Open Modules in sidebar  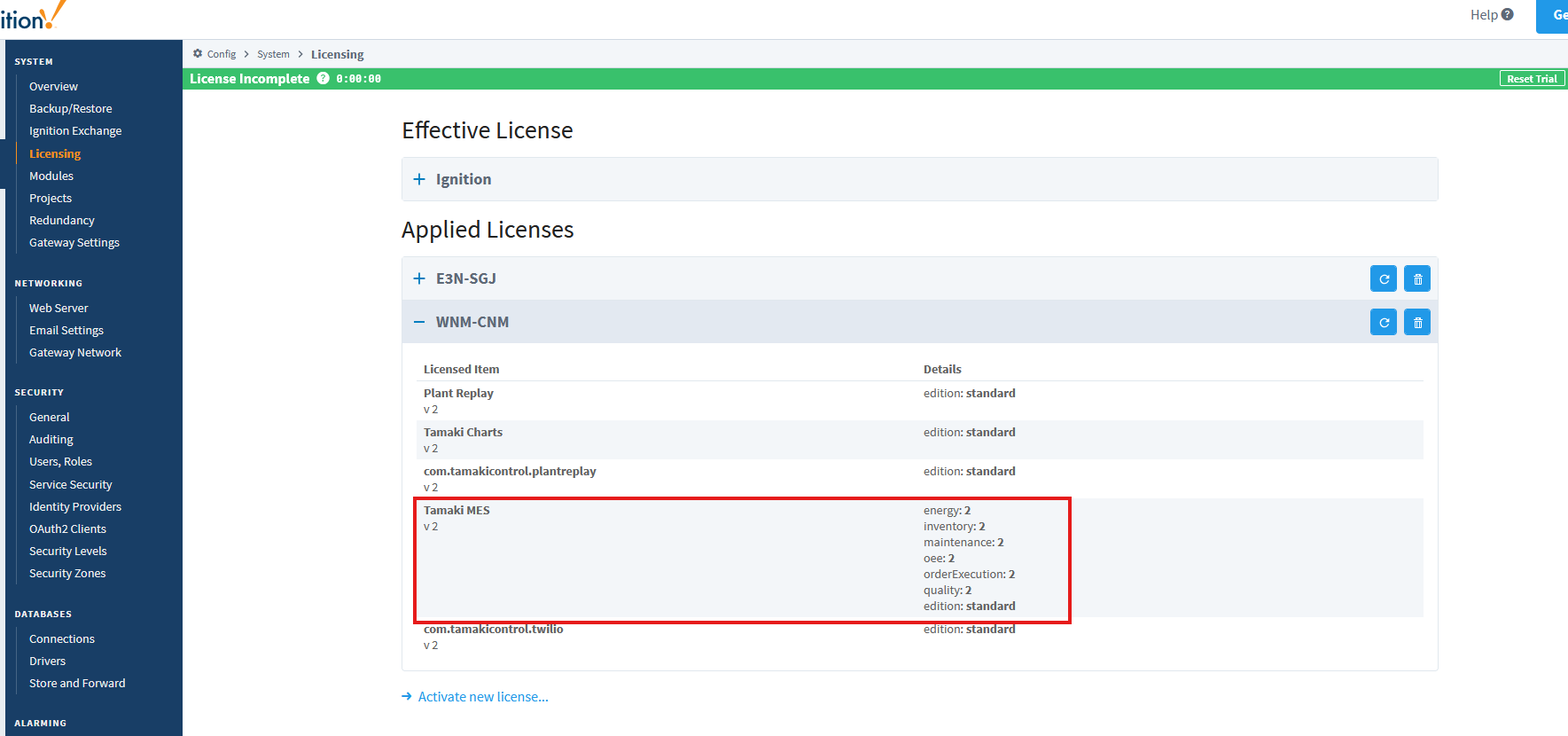[51, 176]
